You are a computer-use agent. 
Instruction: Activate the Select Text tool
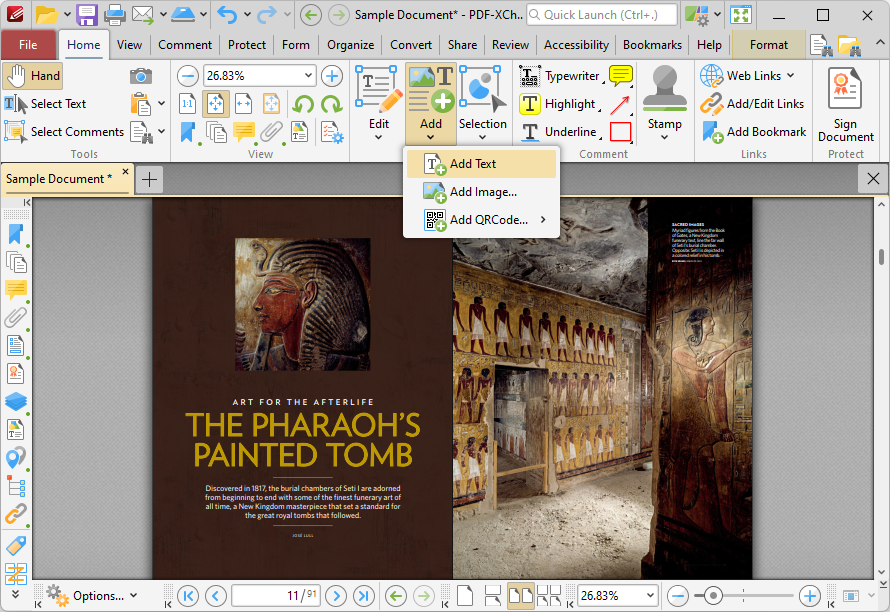45,104
